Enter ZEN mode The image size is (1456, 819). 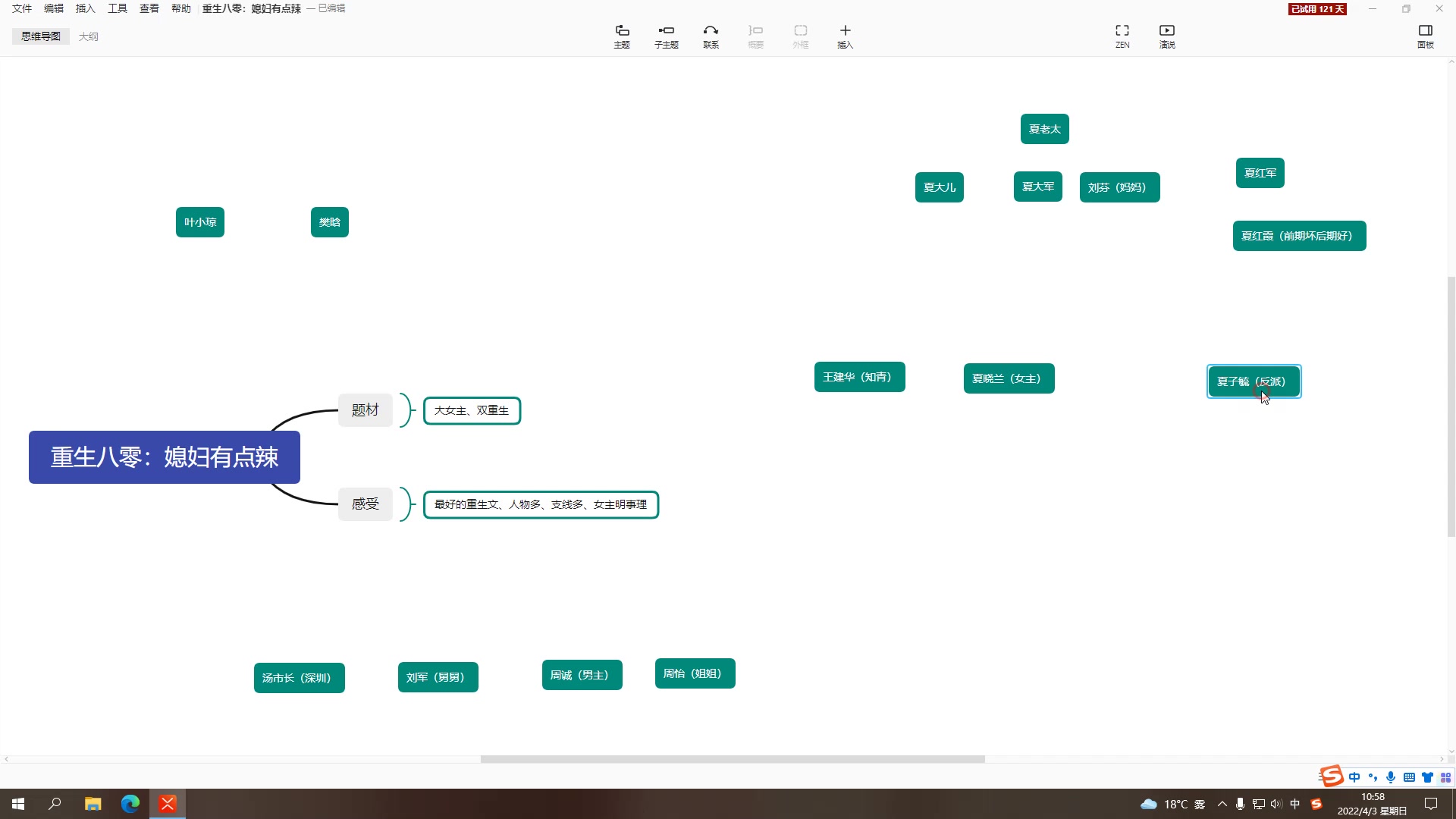pyautogui.click(x=1122, y=36)
